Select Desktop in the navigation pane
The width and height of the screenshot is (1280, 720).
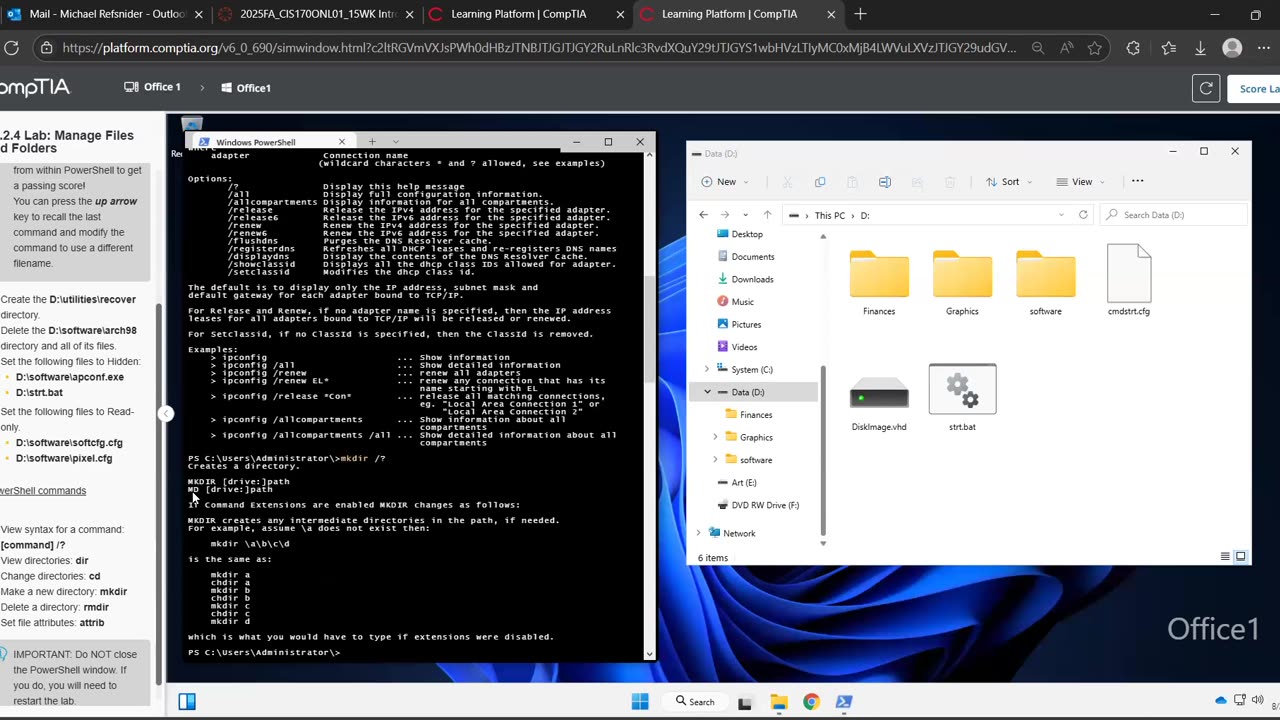[747, 234]
